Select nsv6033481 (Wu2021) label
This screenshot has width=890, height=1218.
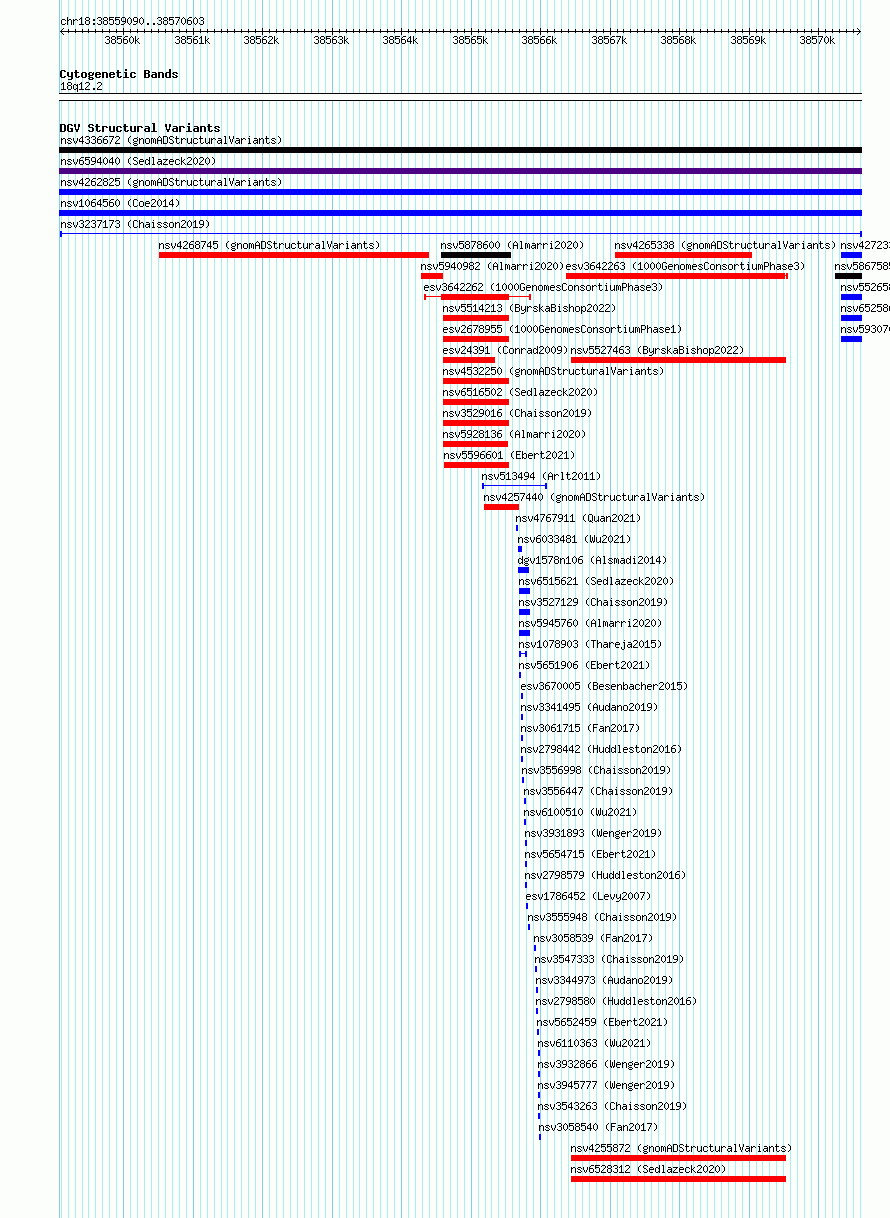coord(576,539)
